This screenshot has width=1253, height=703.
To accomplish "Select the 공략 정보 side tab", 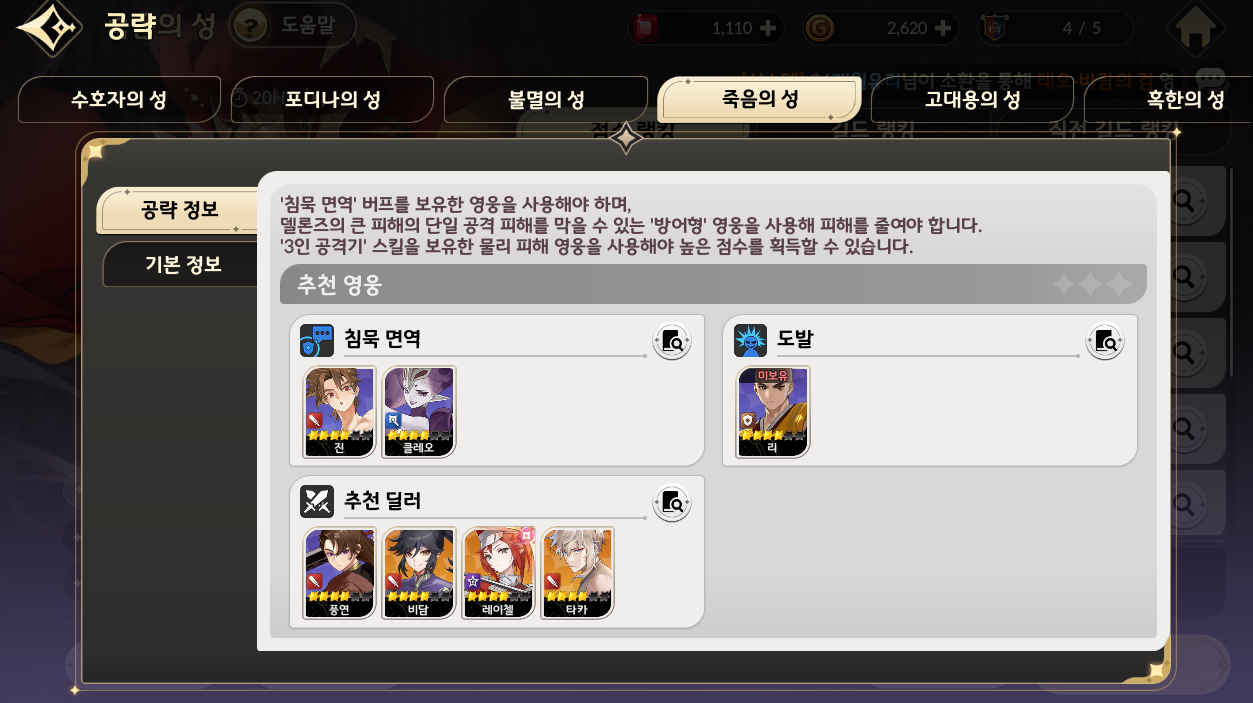I will pos(180,210).
